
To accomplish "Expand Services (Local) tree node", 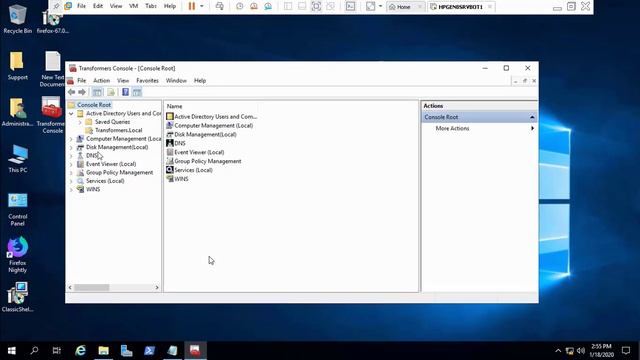I will pyautogui.click(x=71, y=181).
